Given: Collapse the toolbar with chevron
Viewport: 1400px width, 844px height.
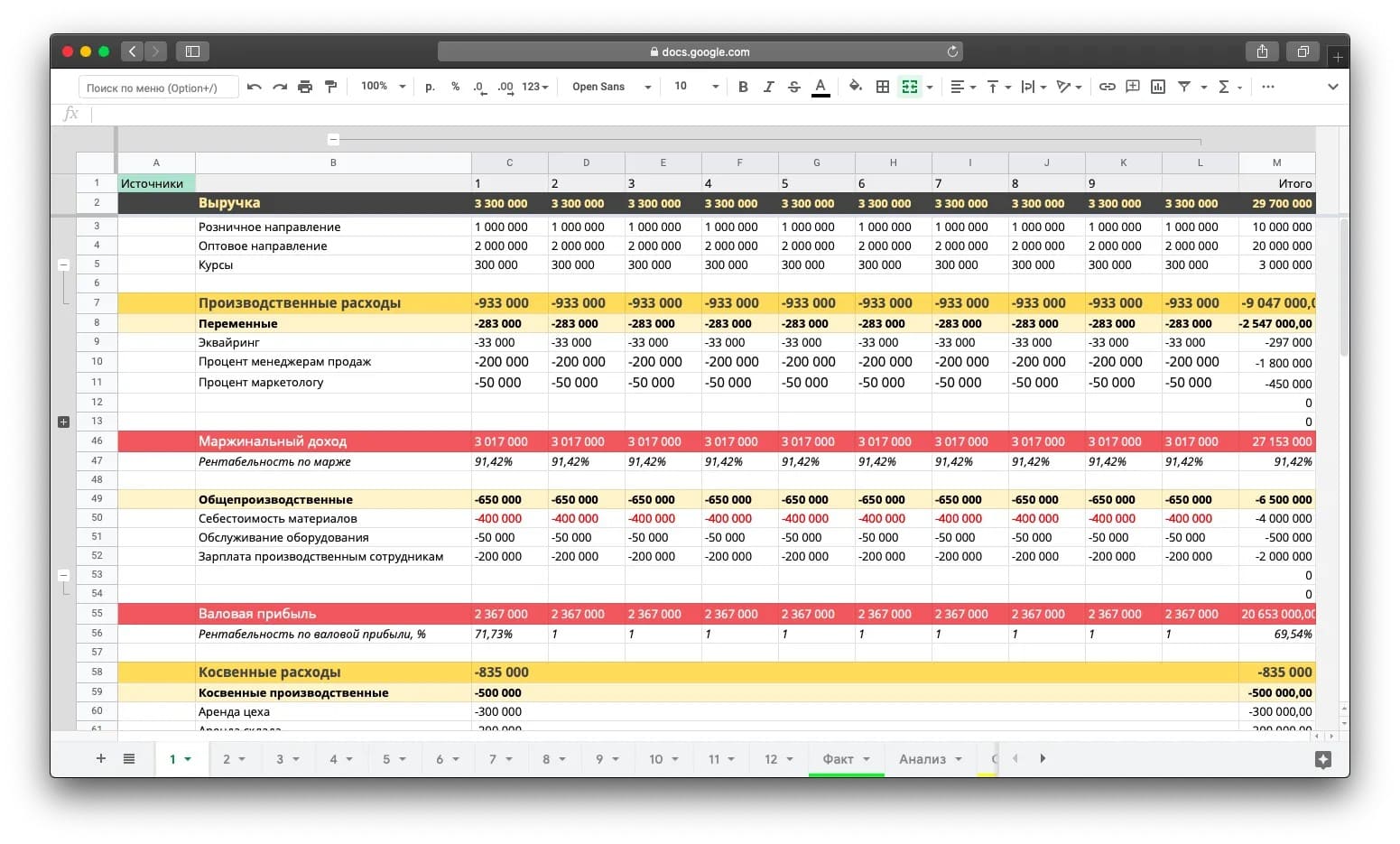Looking at the screenshot, I should [1332, 87].
